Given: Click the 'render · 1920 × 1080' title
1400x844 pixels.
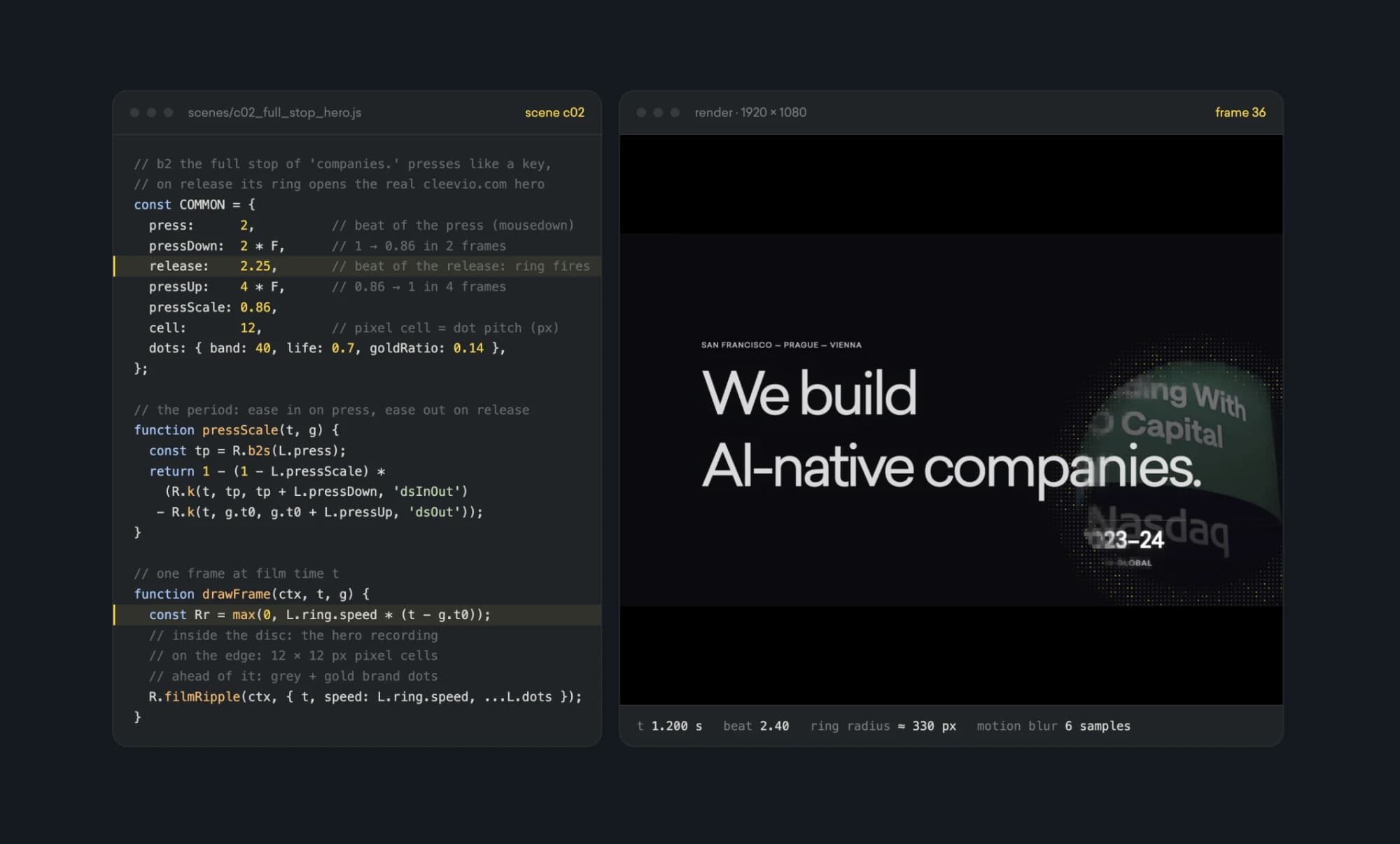Looking at the screenshot, I should pyautogui.click(x=750, y=113).
